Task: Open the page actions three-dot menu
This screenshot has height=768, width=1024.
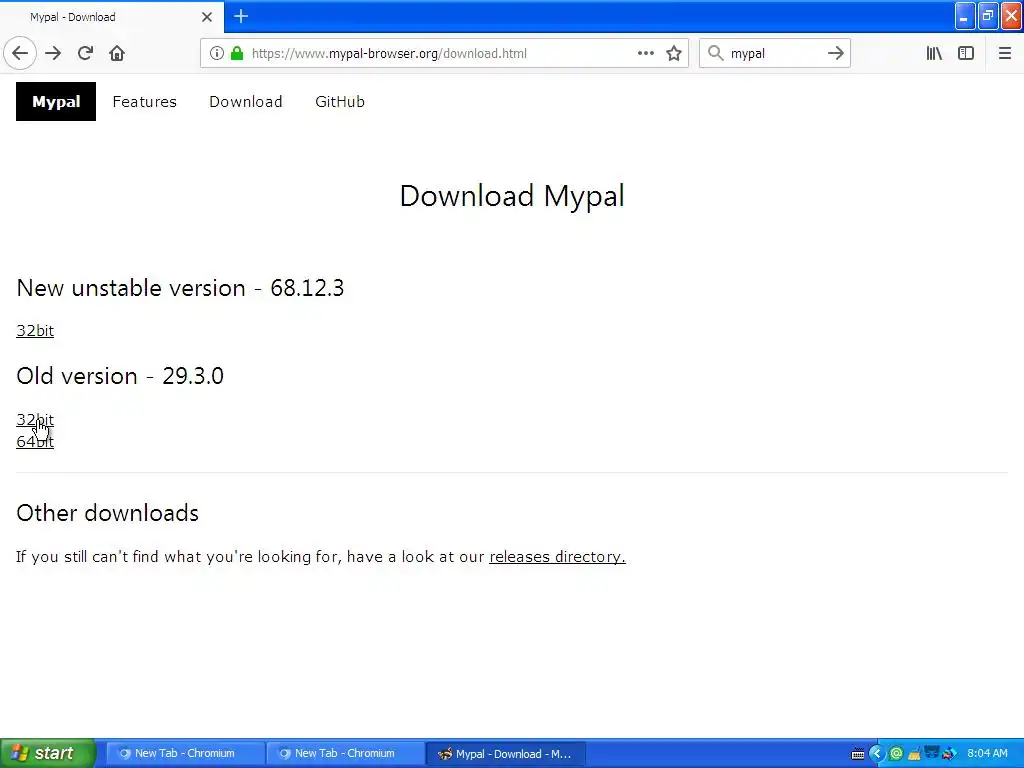Action: click(x=645, y=54)
